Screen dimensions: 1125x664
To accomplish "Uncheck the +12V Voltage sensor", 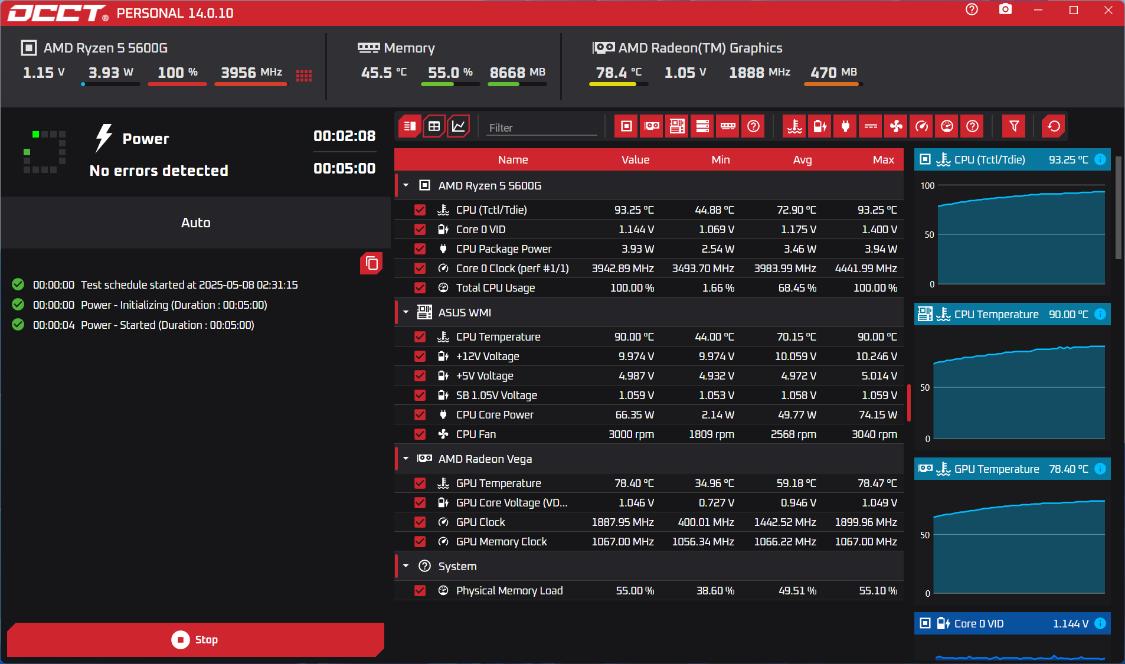I will (420, 356).
